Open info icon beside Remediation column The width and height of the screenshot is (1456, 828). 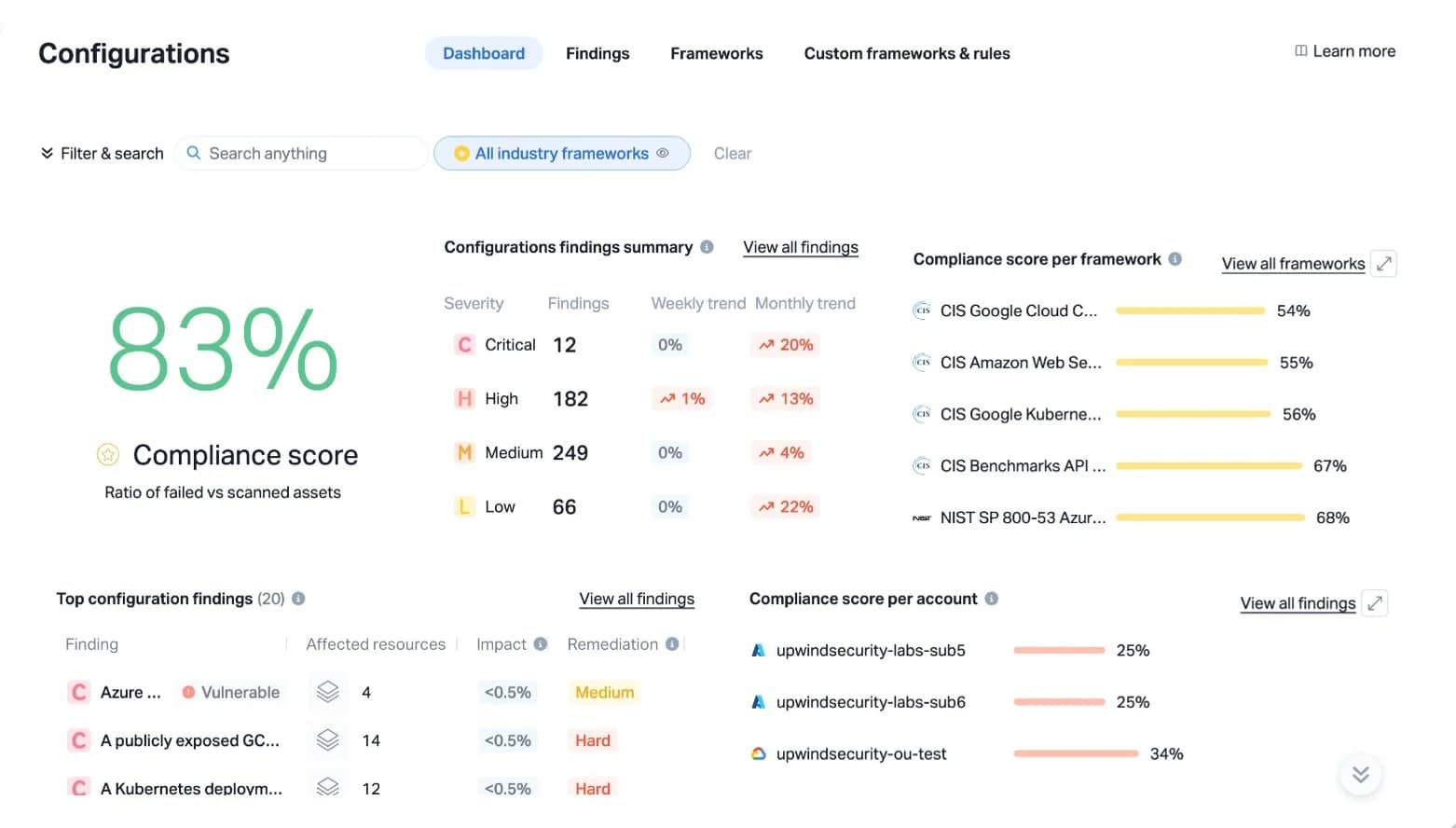(x=672, y=644)
